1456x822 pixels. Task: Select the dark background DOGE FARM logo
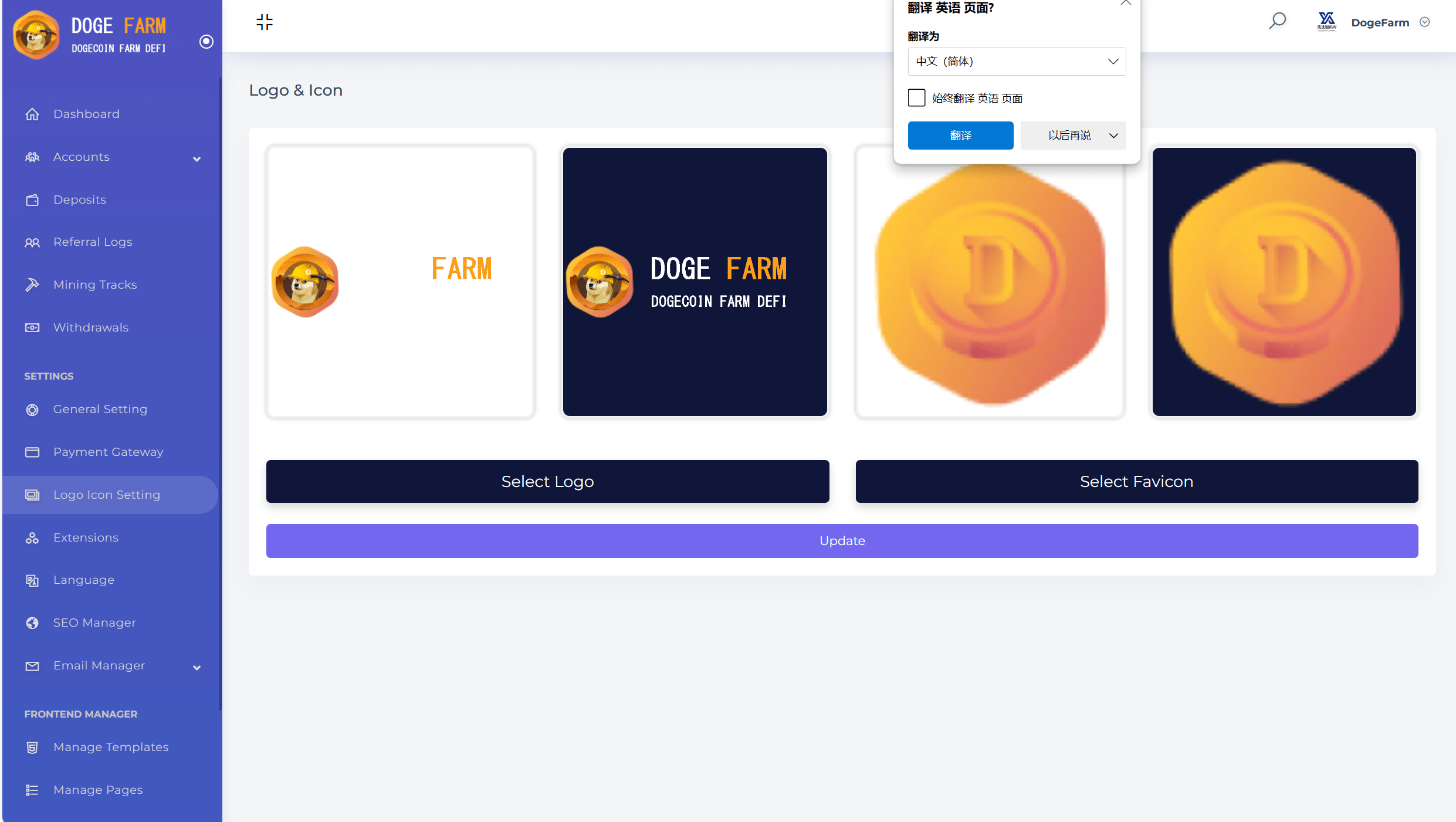pyautogui.click(x=694, y=282)
